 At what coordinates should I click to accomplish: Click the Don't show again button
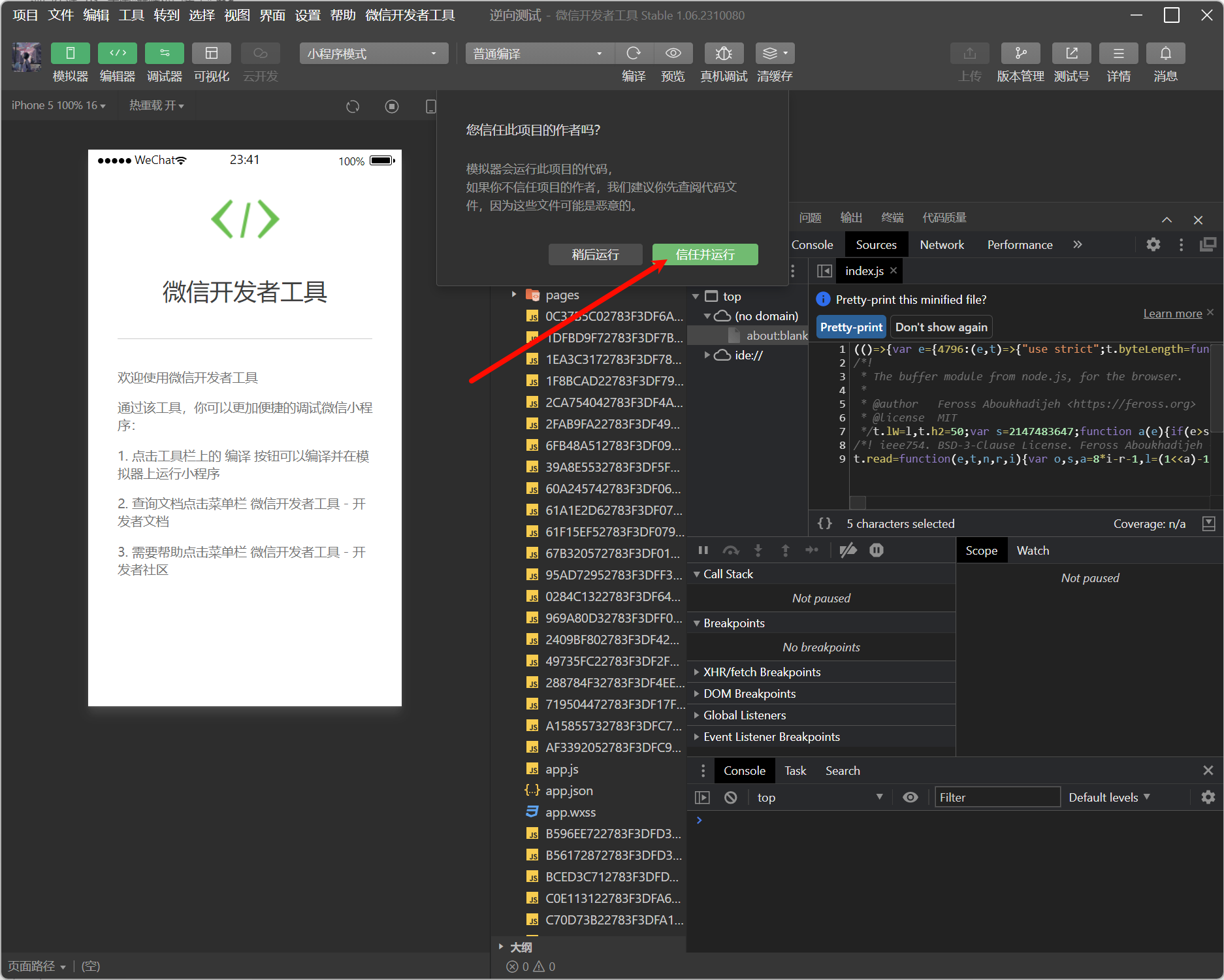tap(941, 327)
